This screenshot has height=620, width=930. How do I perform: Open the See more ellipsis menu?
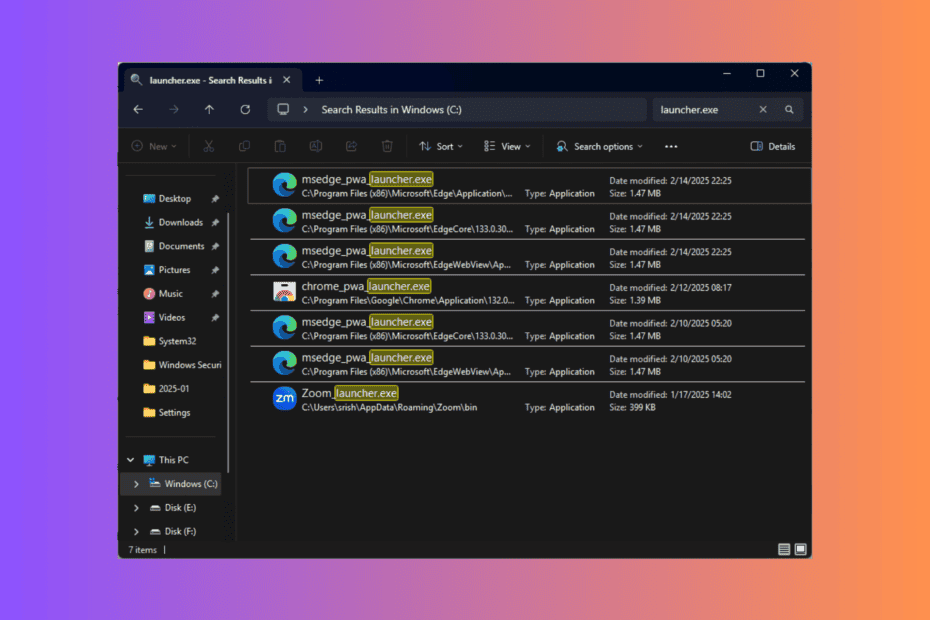point(671,146)
